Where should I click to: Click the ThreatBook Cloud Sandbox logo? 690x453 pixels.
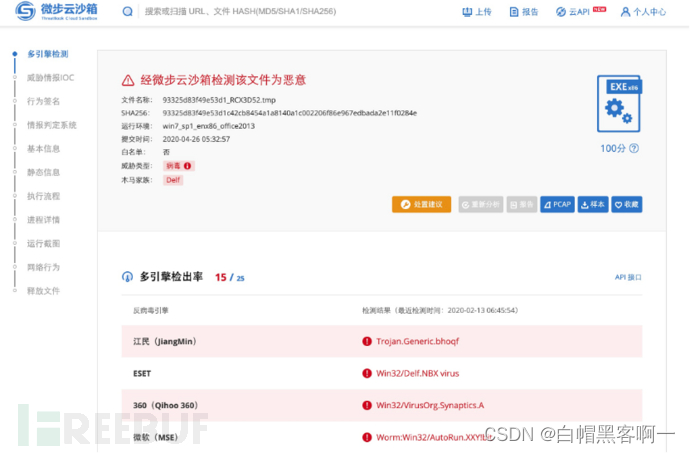[56, 11]
